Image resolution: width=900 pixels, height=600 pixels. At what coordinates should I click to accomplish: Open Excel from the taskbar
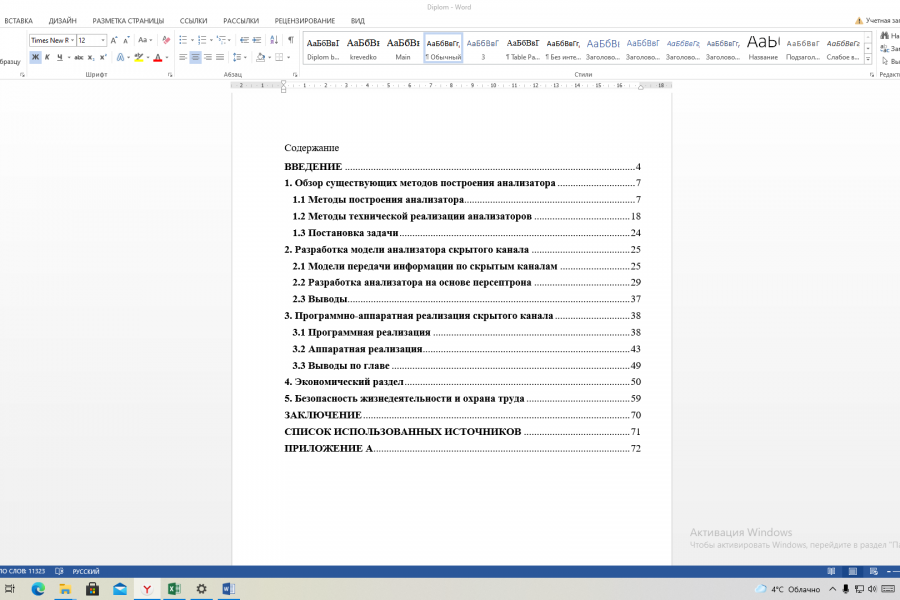[x=174, y=589]
